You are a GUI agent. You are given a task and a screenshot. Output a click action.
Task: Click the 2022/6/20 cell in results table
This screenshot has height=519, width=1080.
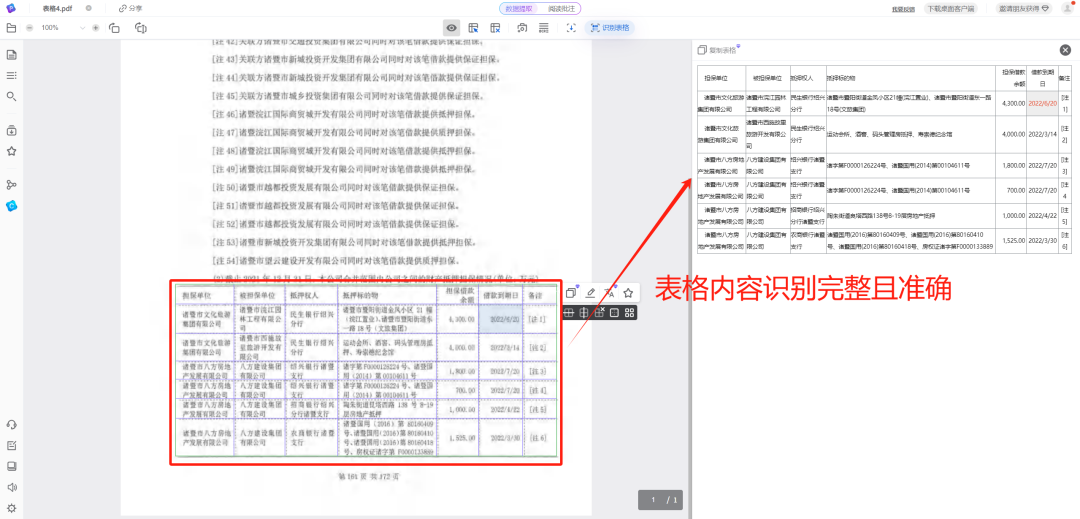coord(1043,103)
